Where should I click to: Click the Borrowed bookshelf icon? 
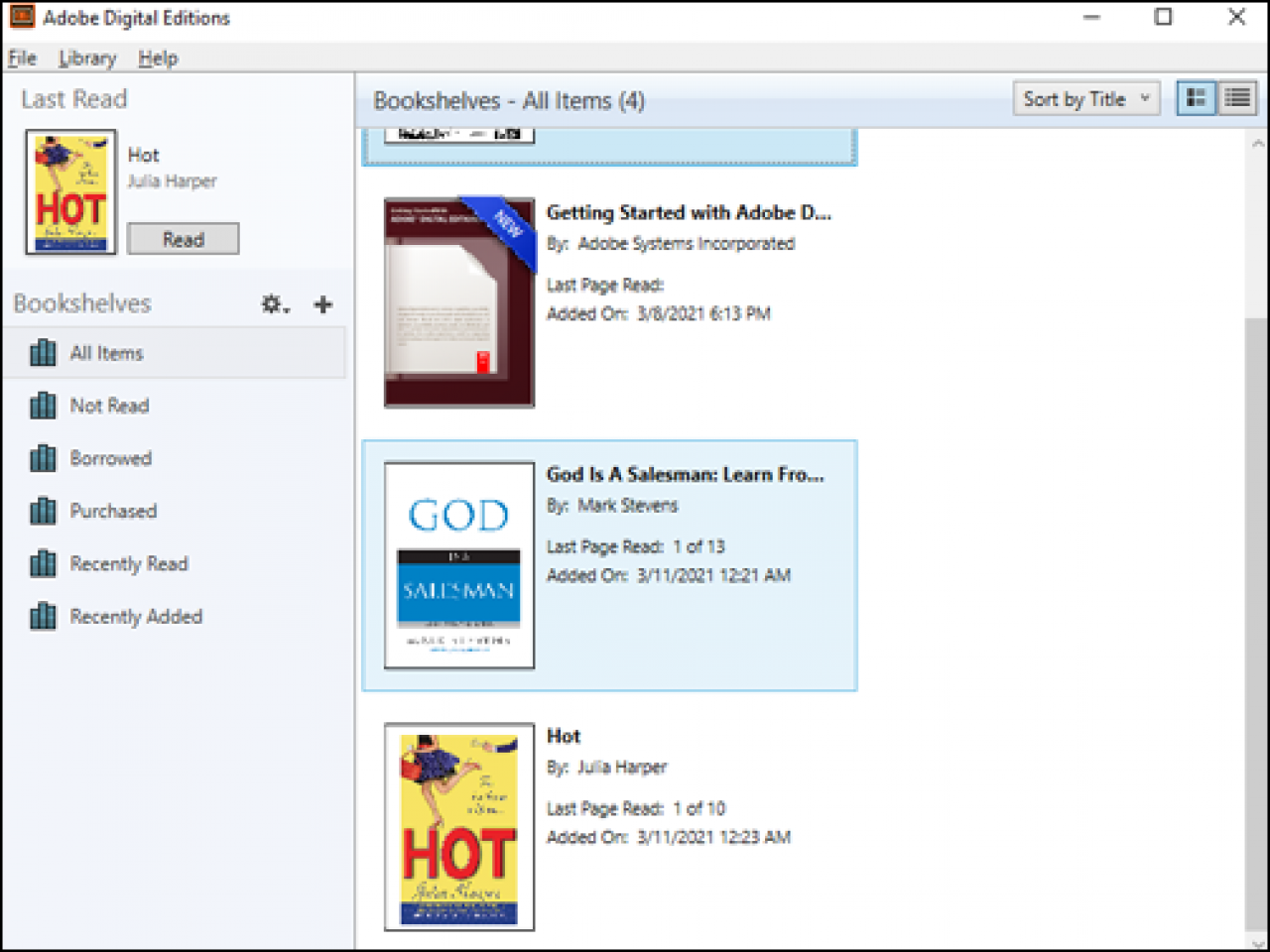43,458
